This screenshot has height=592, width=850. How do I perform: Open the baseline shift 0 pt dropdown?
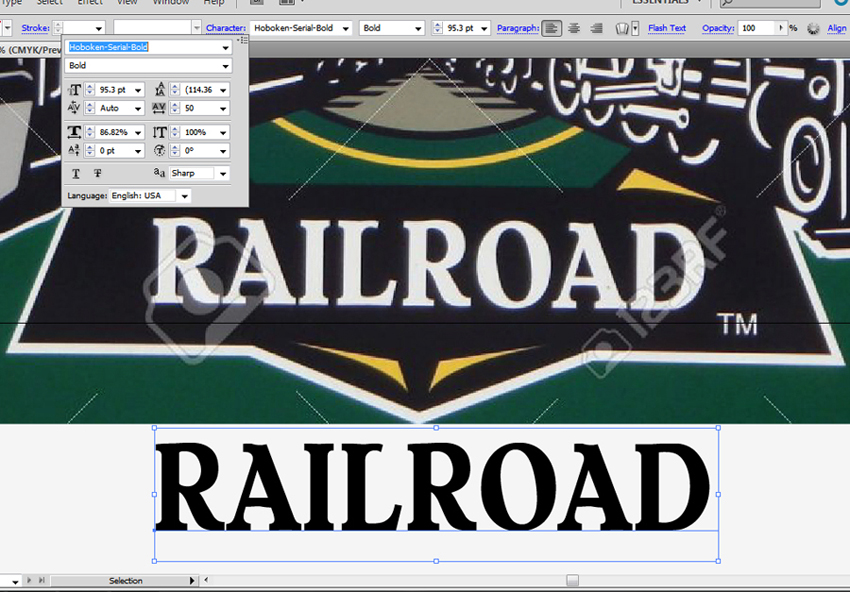coord(138,151)
